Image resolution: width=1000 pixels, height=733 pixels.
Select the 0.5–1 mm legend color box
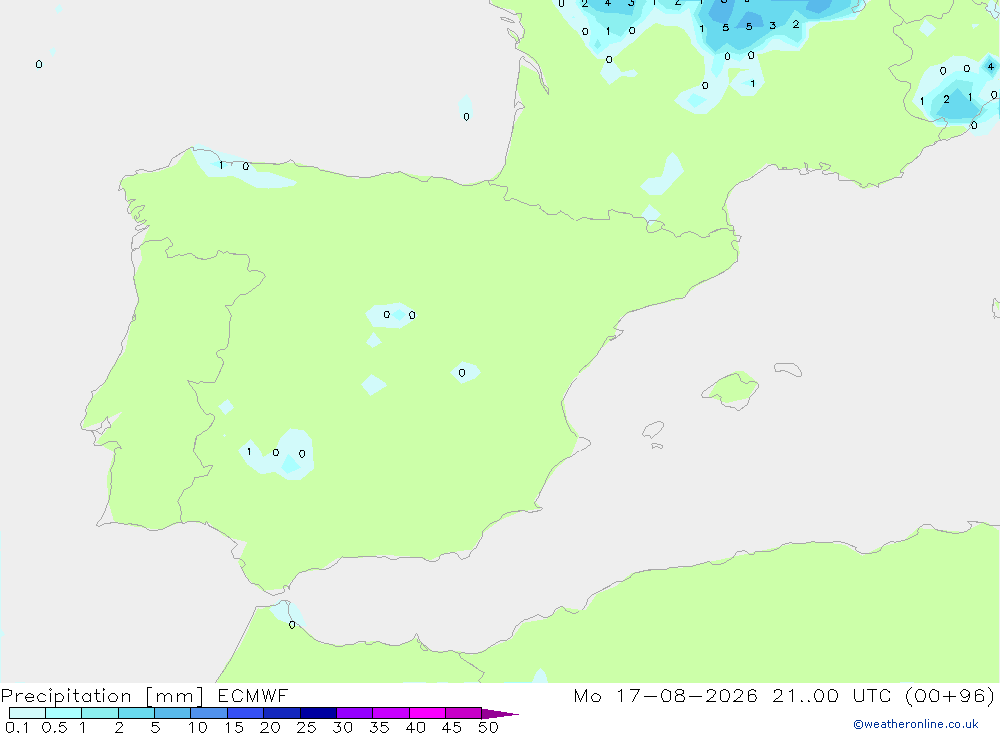[x=63, y=713]
